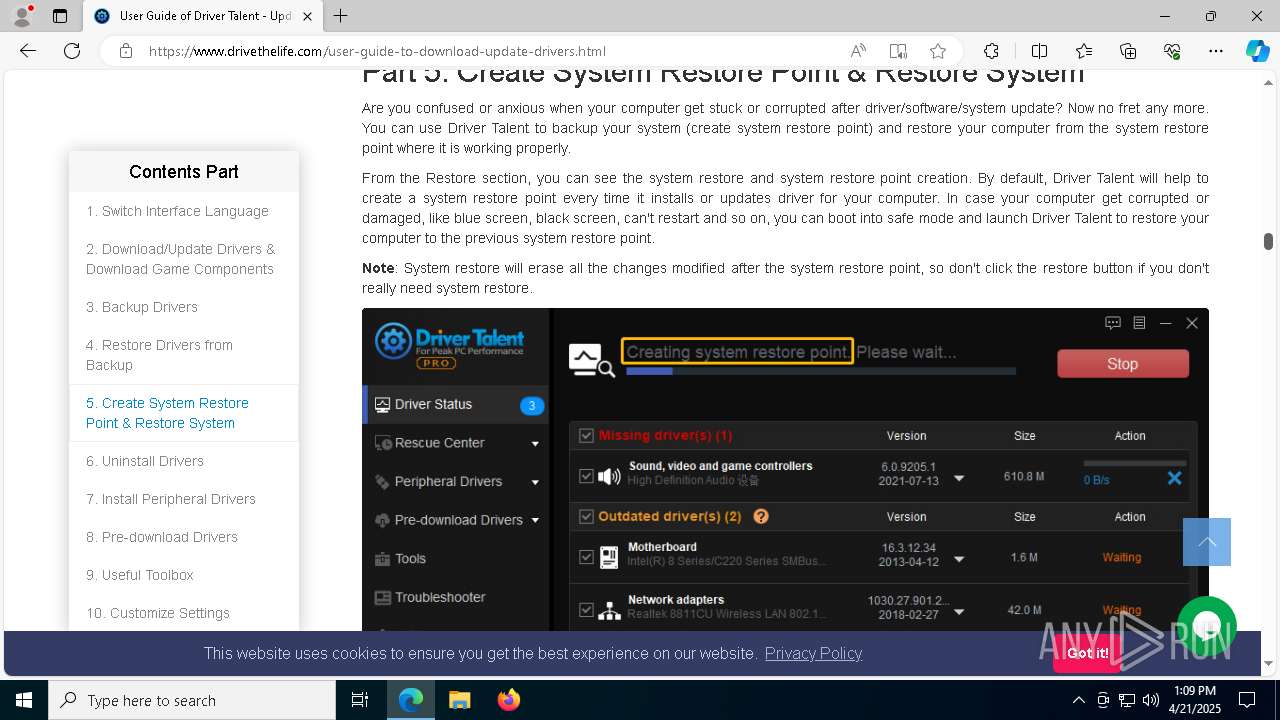The width and height of the screenshot is (1280, 720).
Task: Toggle Missing driver(s) group checkbox
Action: click(x=586, y=436)
